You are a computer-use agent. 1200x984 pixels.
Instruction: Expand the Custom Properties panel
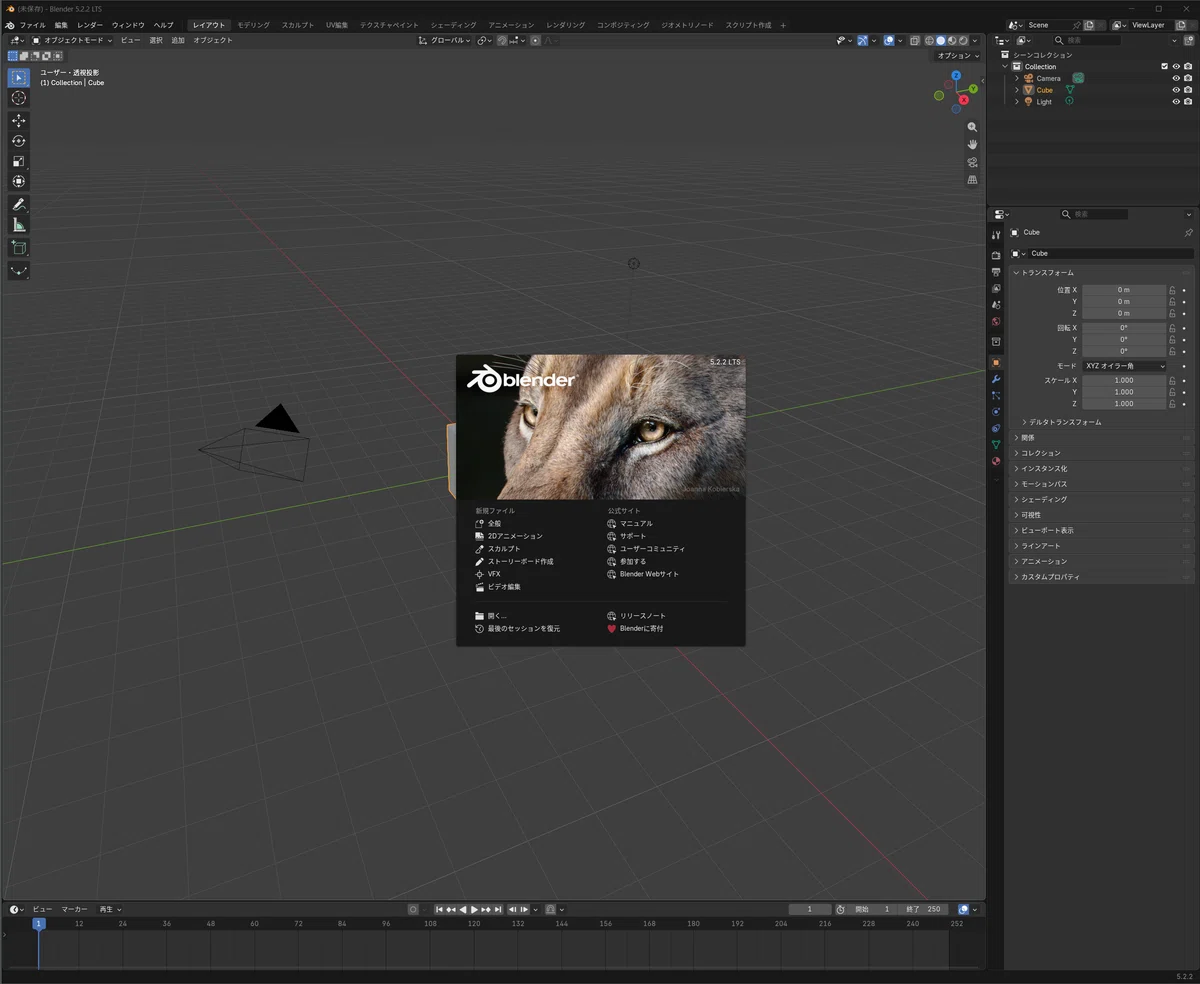click(1101, 577)
